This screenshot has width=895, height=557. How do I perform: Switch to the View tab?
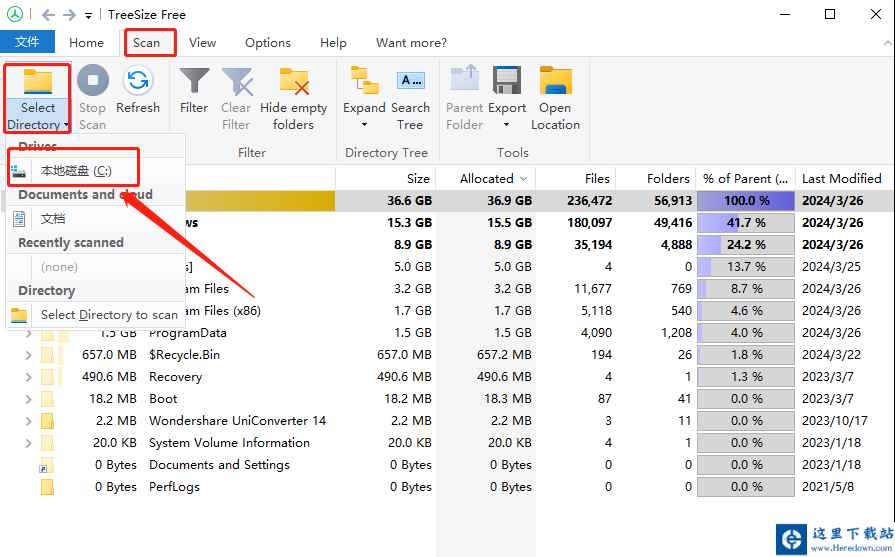[203, 43]
